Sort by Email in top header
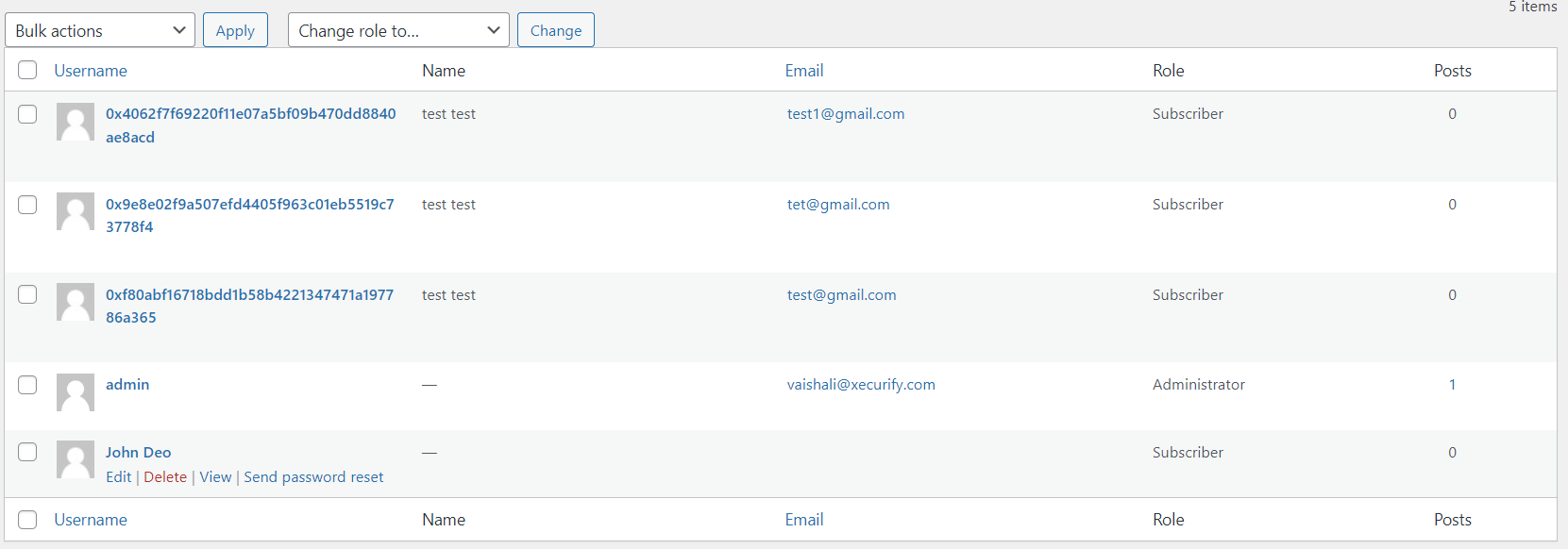1568x549 pixels. [804, 71]
